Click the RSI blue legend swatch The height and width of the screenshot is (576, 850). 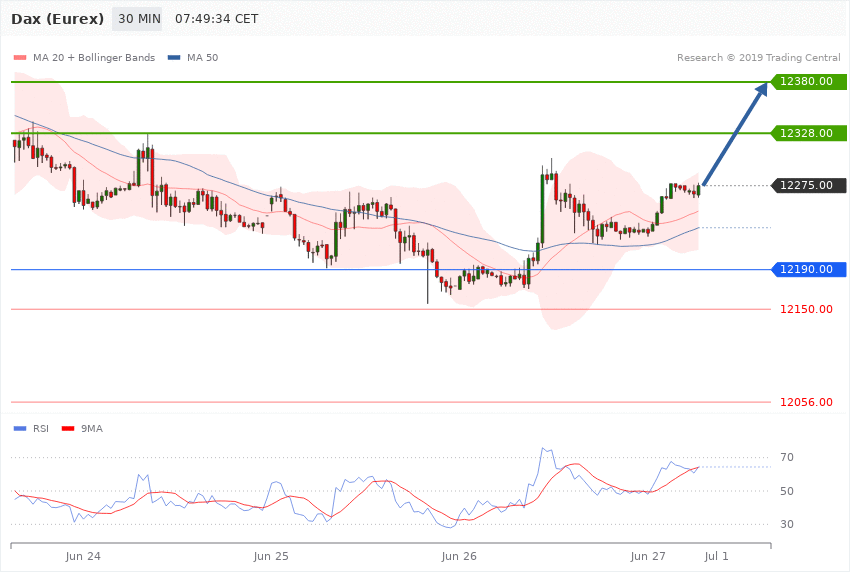[x=20, y=429]
